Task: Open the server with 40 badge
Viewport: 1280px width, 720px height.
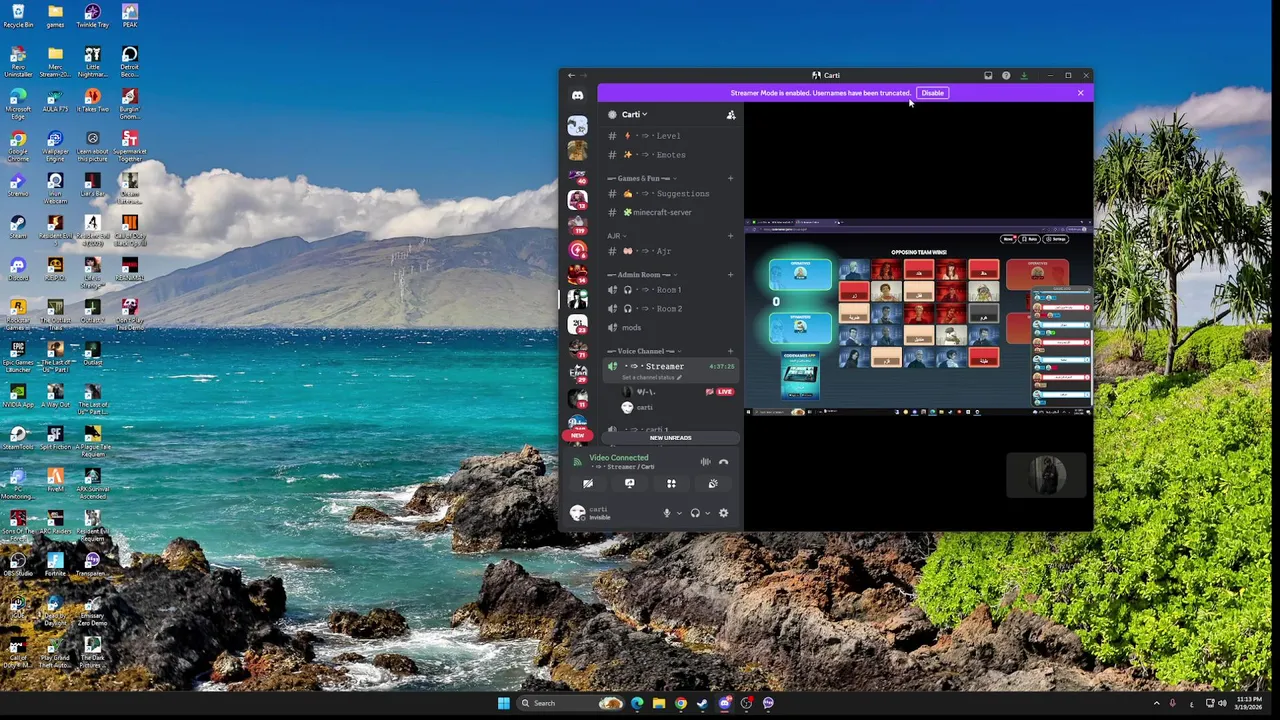Action: [577, 177]
